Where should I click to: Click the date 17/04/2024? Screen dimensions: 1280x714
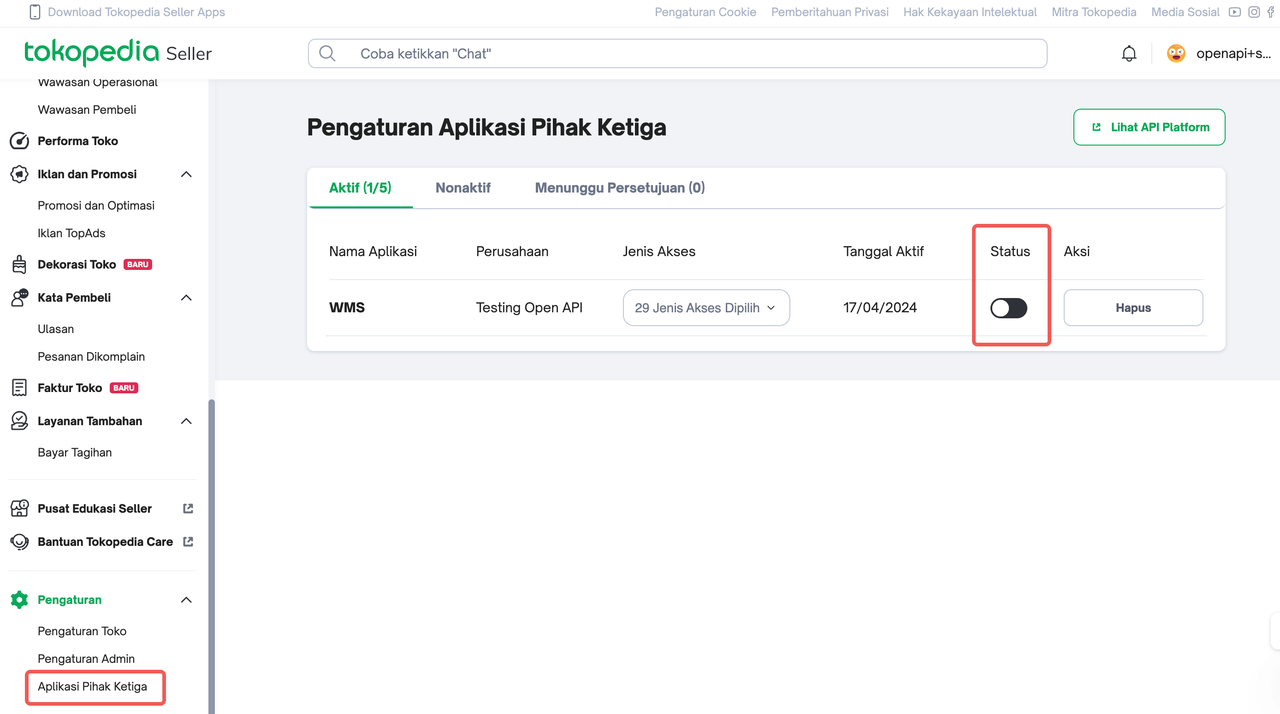click(880, 308)
